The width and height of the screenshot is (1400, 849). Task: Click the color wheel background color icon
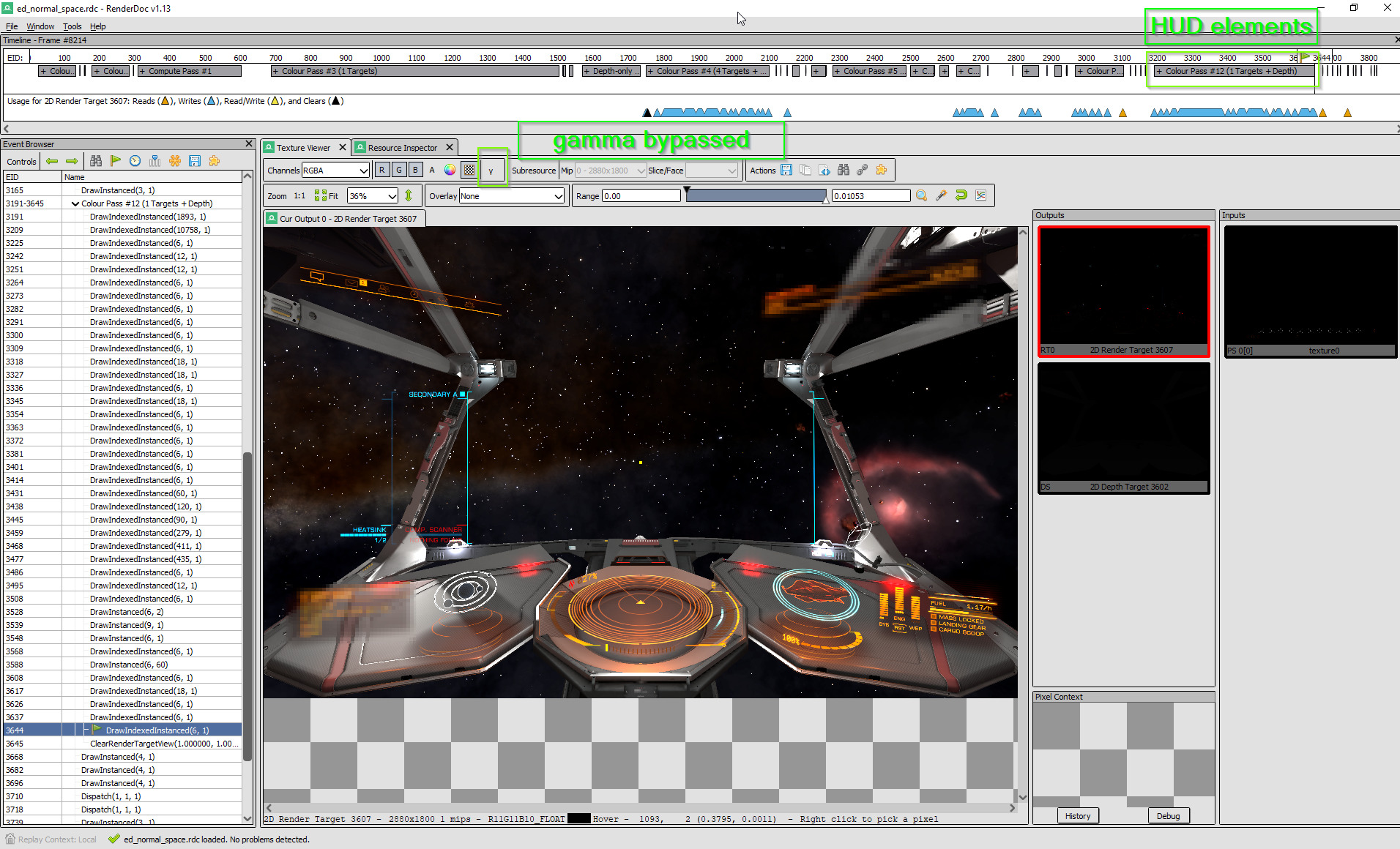pyautogui.click(x=450, y=170)
